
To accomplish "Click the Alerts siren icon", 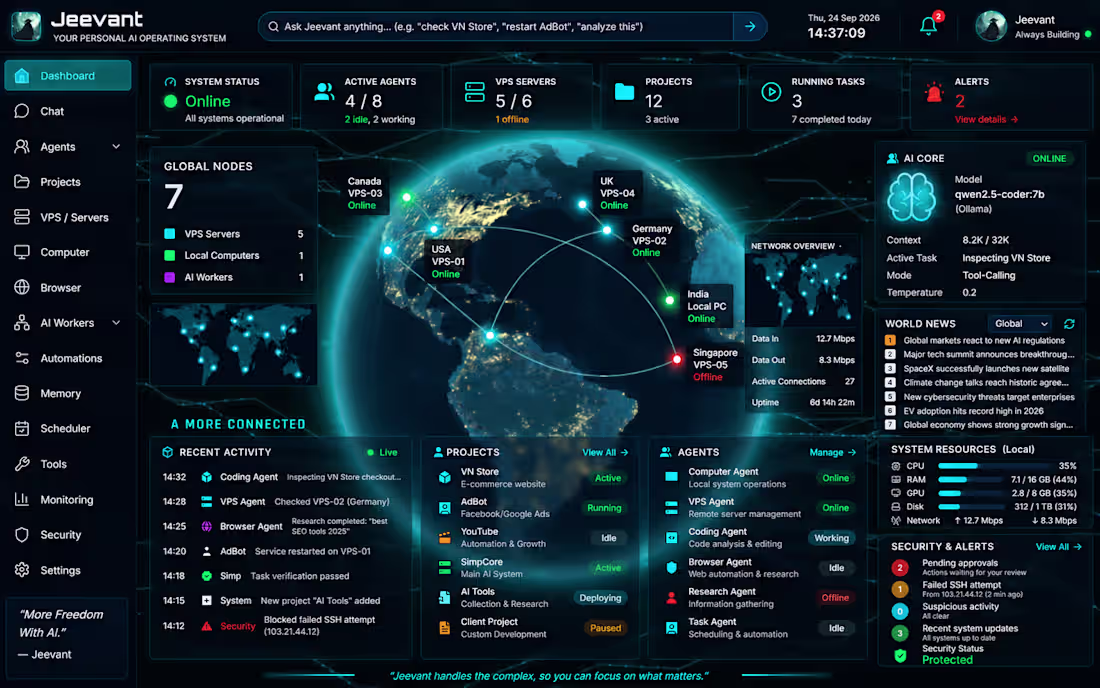I will 934,92.
